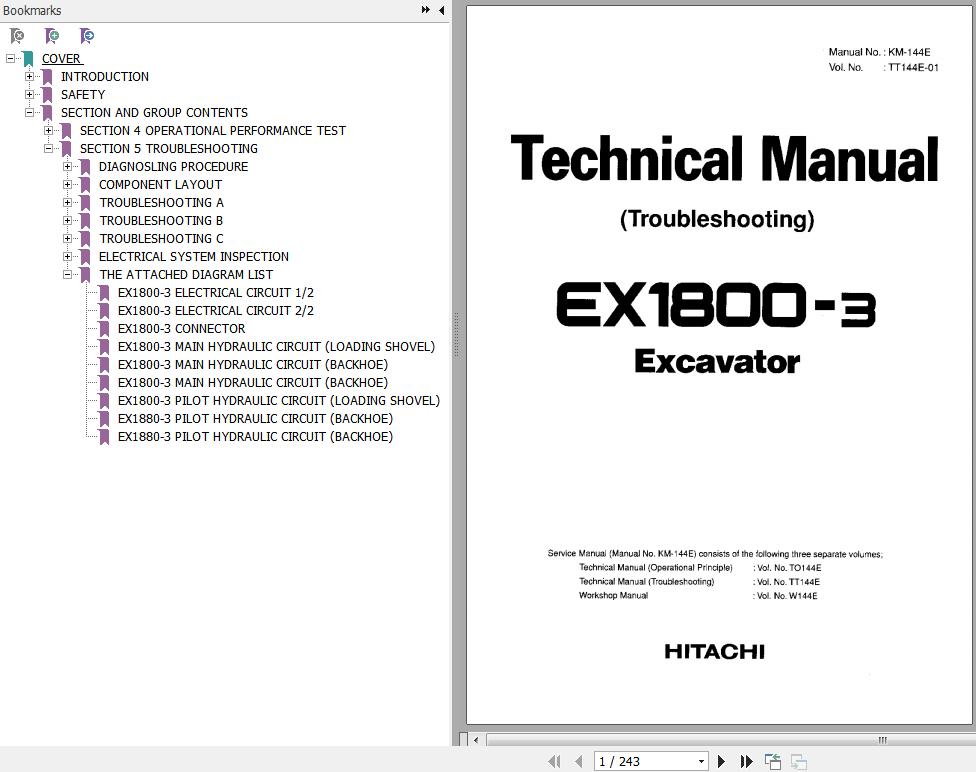
Task: Click the double-arrow expand icon in Bookmarks header
Action: coord(426,10)
